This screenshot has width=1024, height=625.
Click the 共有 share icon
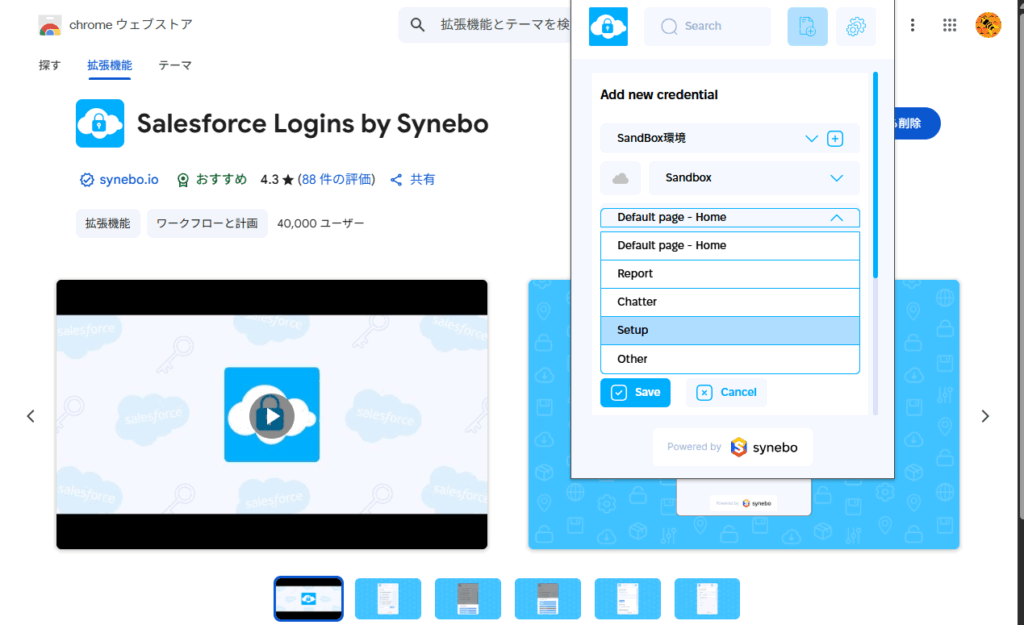coord(396,180)
